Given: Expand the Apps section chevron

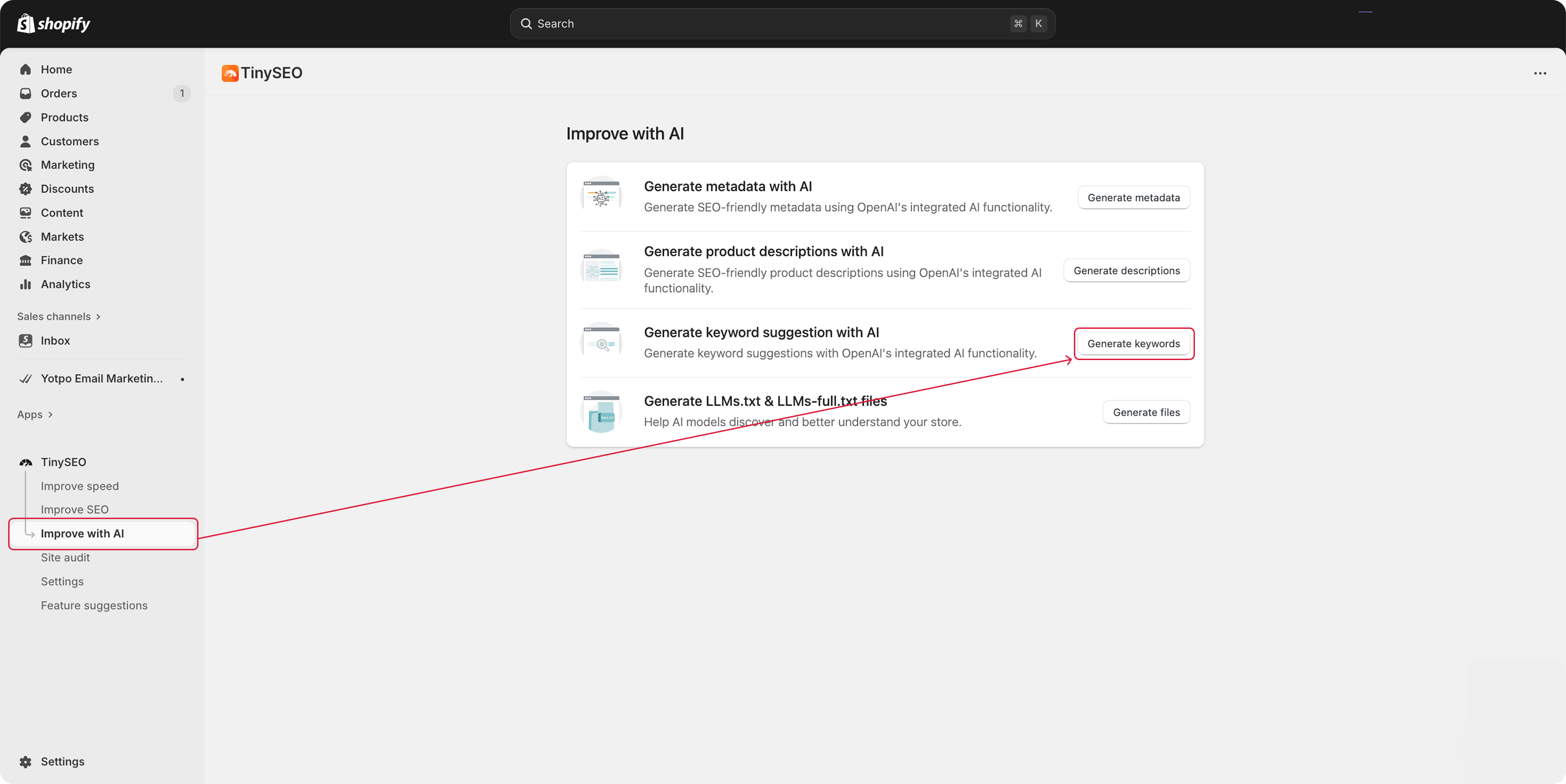Looking at the screenshot, I should coord(50,414).
